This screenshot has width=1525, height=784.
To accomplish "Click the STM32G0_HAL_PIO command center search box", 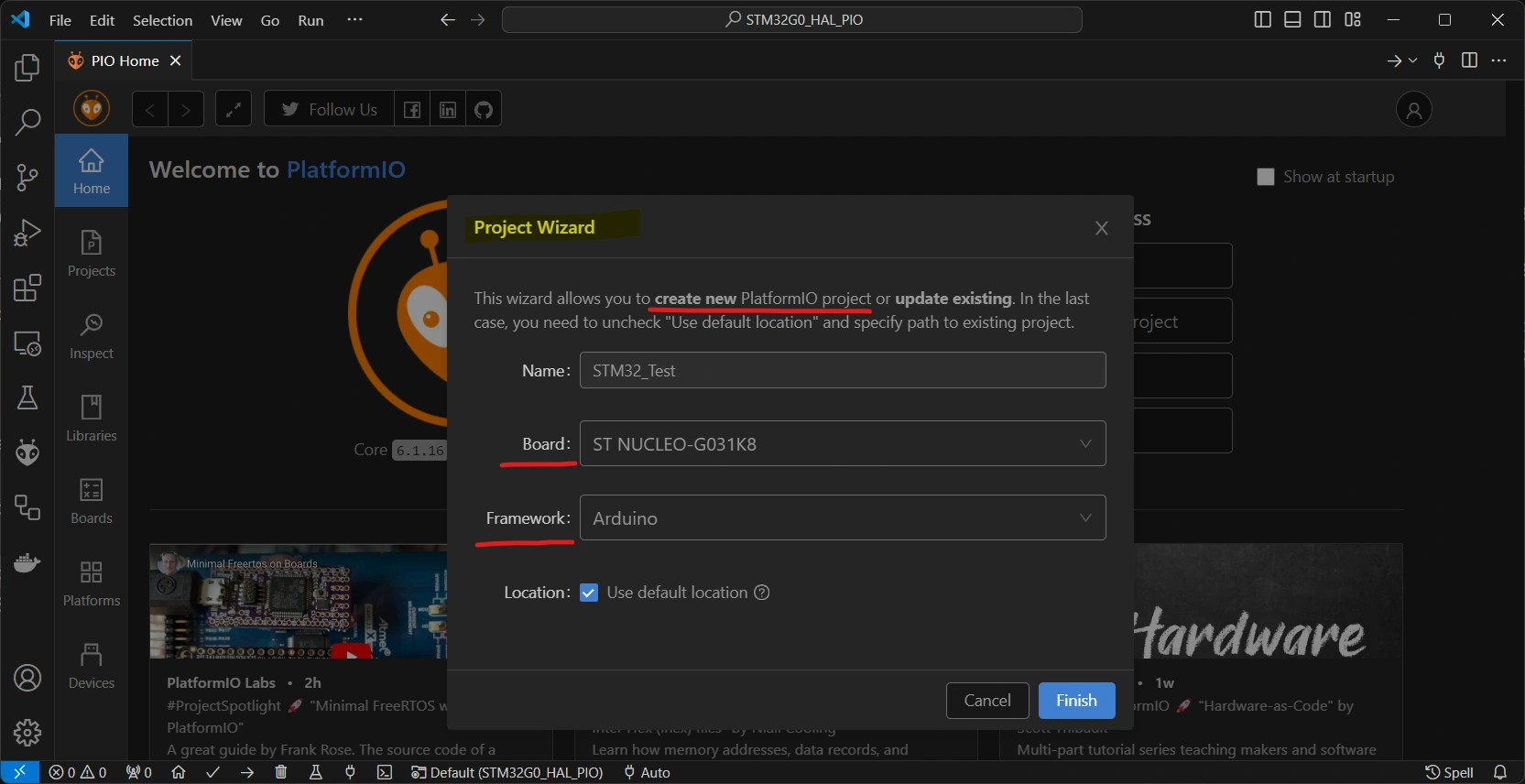I will coord(792,19).
